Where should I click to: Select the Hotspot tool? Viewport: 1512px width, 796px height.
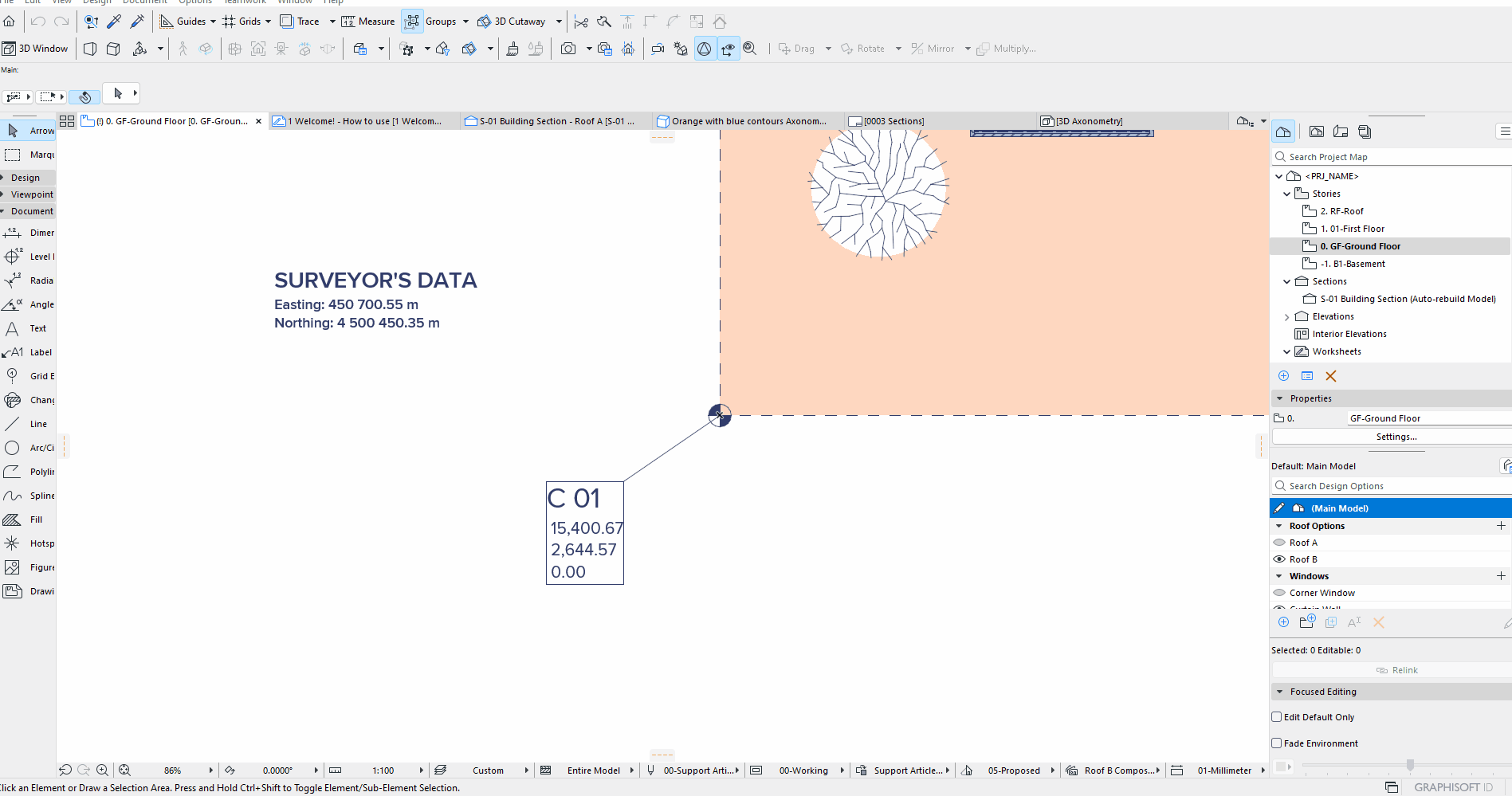28,543
